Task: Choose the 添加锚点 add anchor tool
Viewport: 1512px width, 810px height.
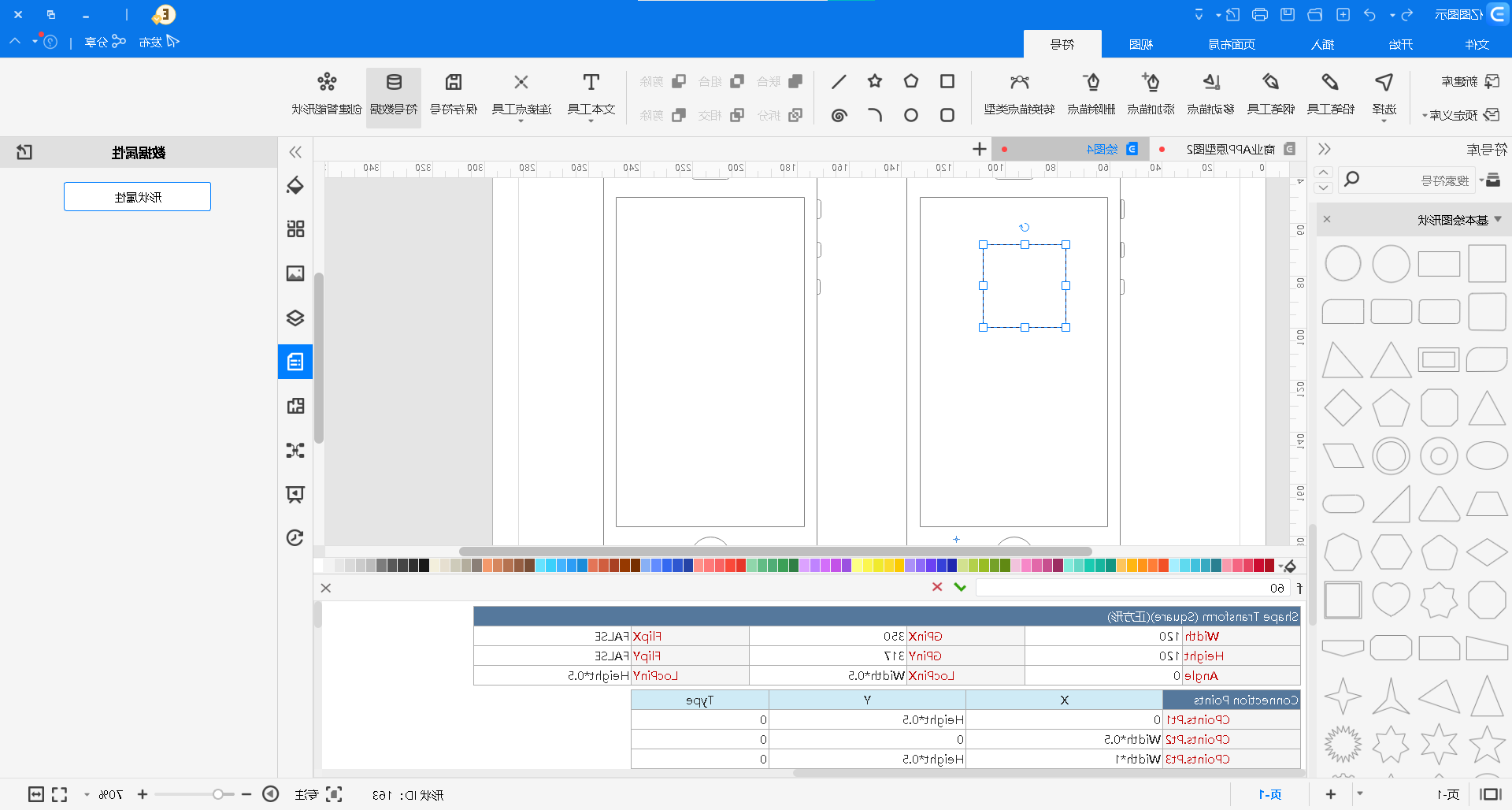Action: pyautogui.click(x=1151, y=93)
